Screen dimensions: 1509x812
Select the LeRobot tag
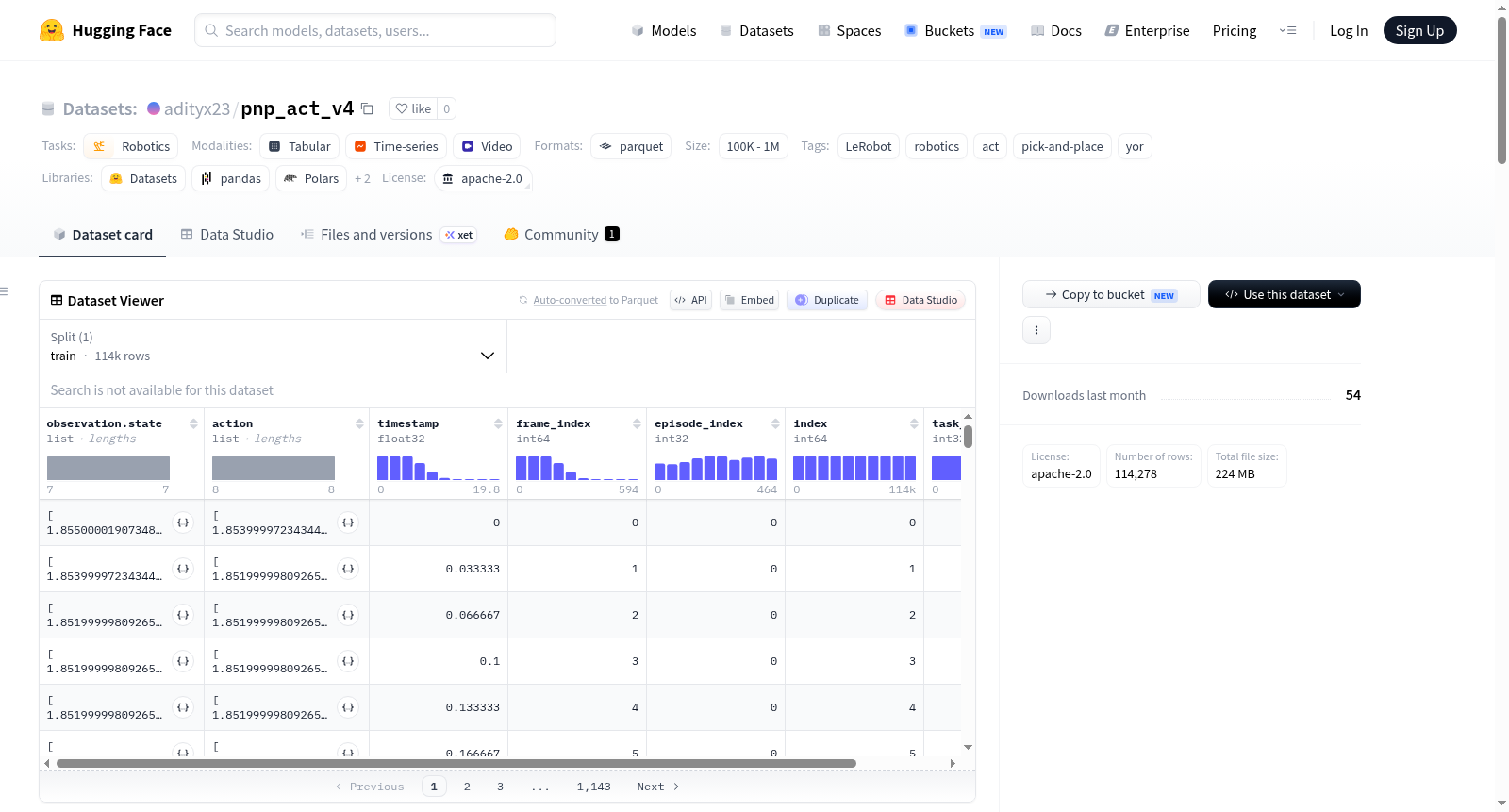[869, 146]
